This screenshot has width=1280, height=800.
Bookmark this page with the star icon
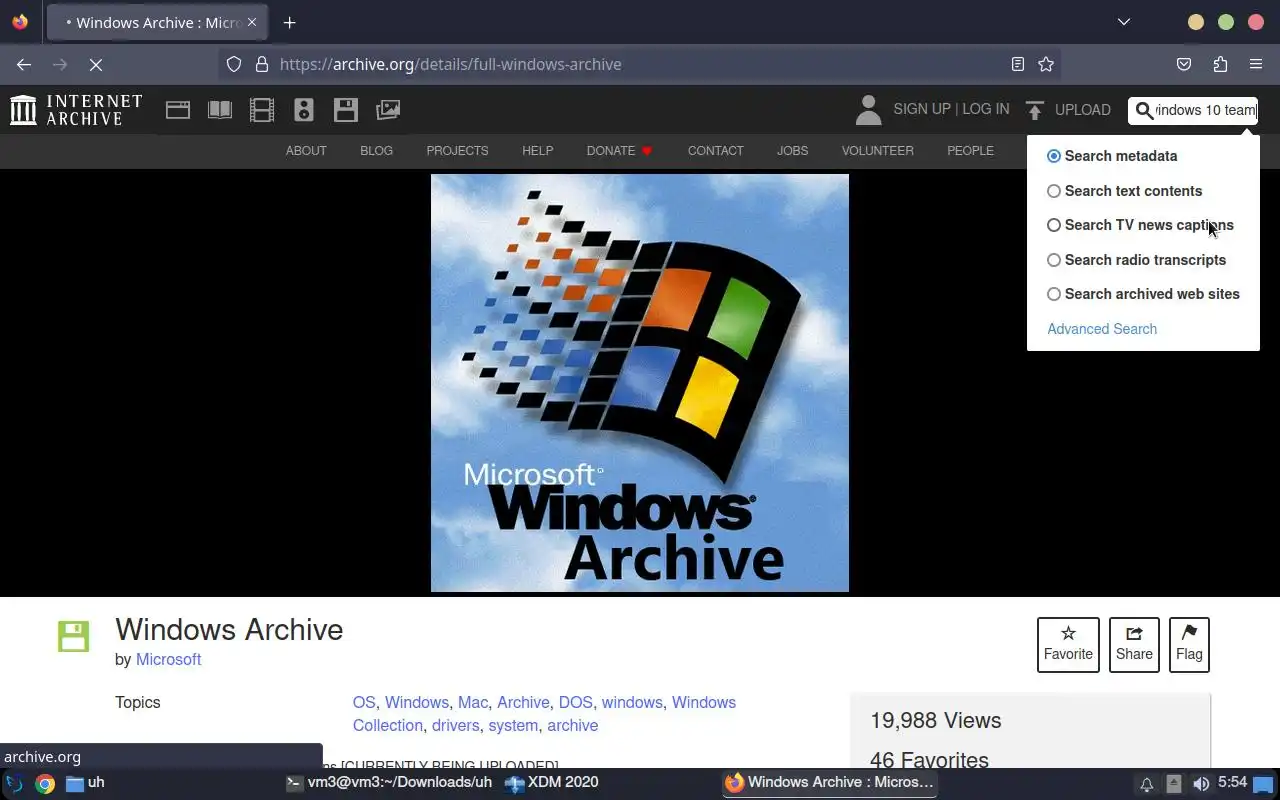(x=1046, y=64)
